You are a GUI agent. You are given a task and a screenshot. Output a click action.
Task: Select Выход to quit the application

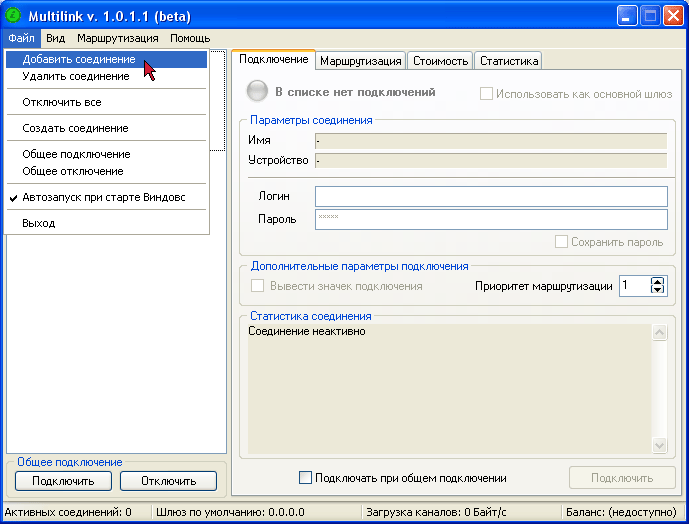point(106,223)
